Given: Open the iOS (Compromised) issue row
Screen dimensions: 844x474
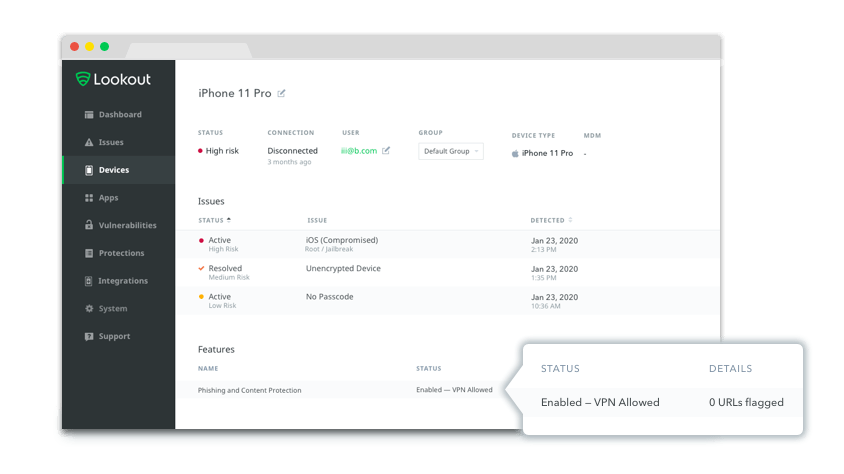Looking at the screenshot, I should click(341, 240).
